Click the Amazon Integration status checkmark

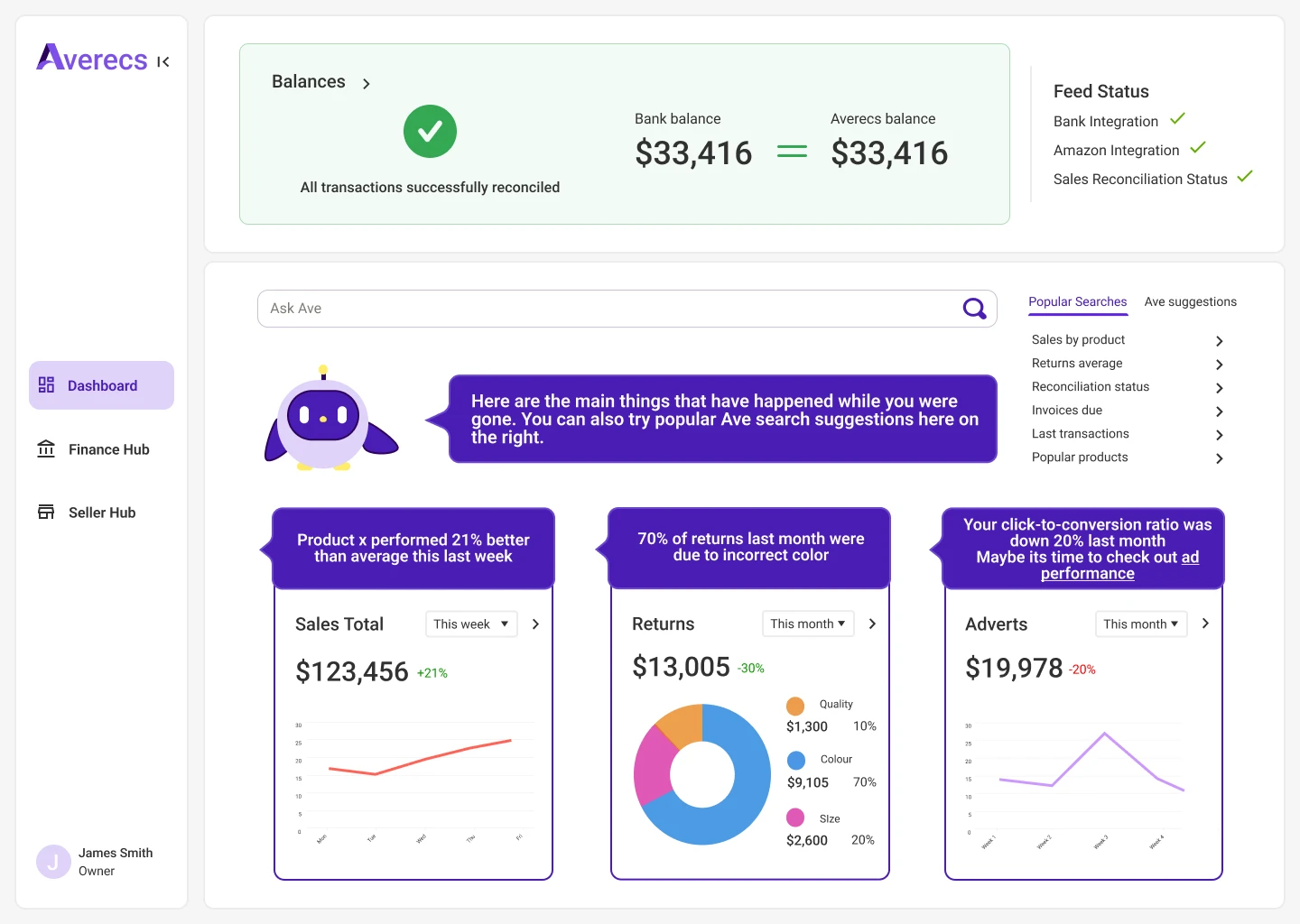(x=1198, y=148)
